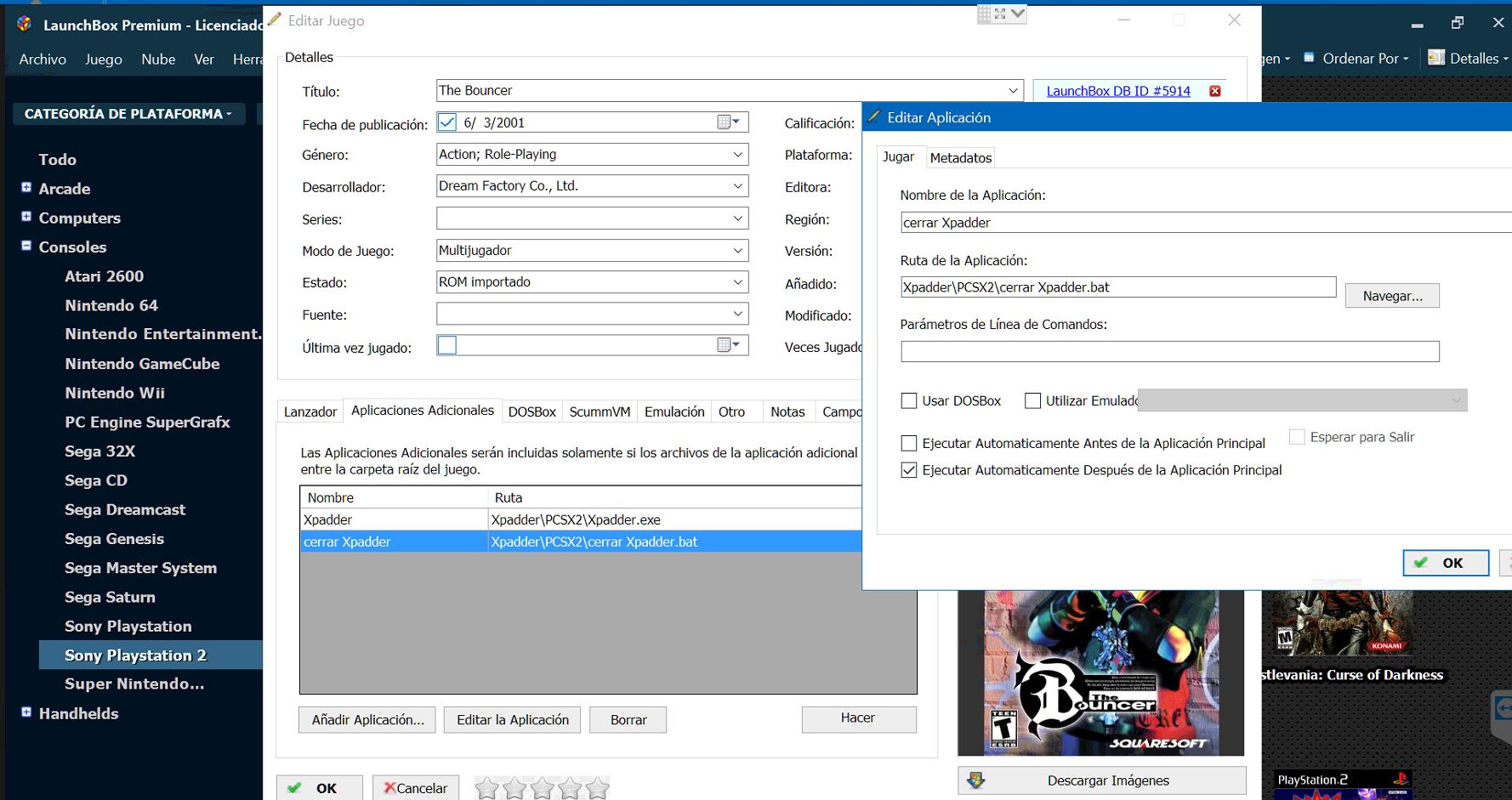Click Borrar button
This screenshot has height=800, width=1512.
pos(628,719)
